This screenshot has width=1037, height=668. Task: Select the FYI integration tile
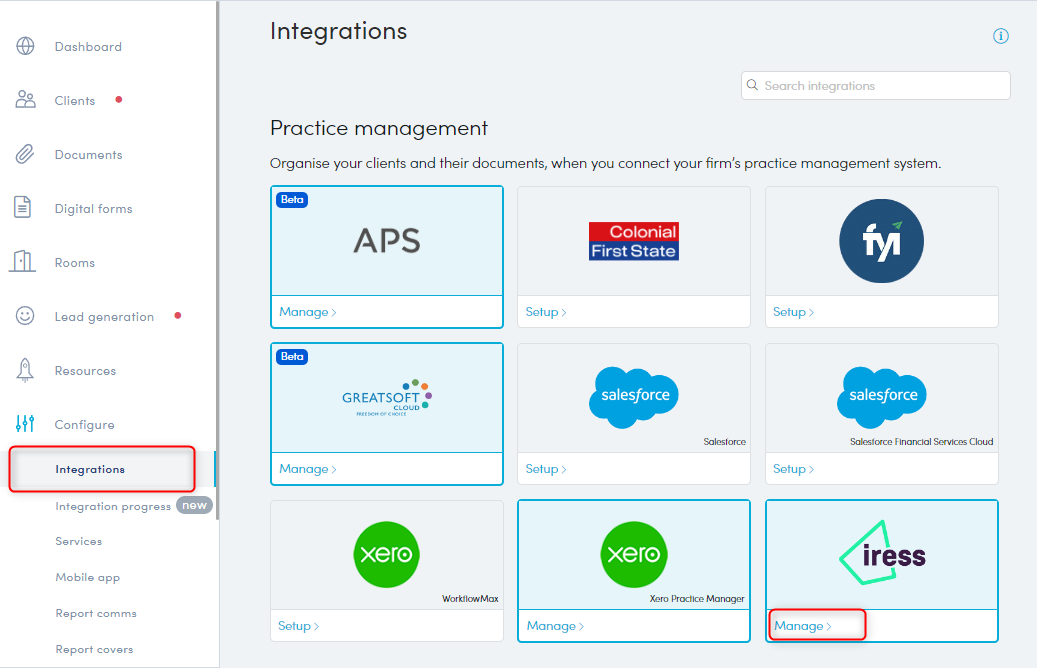881,240
